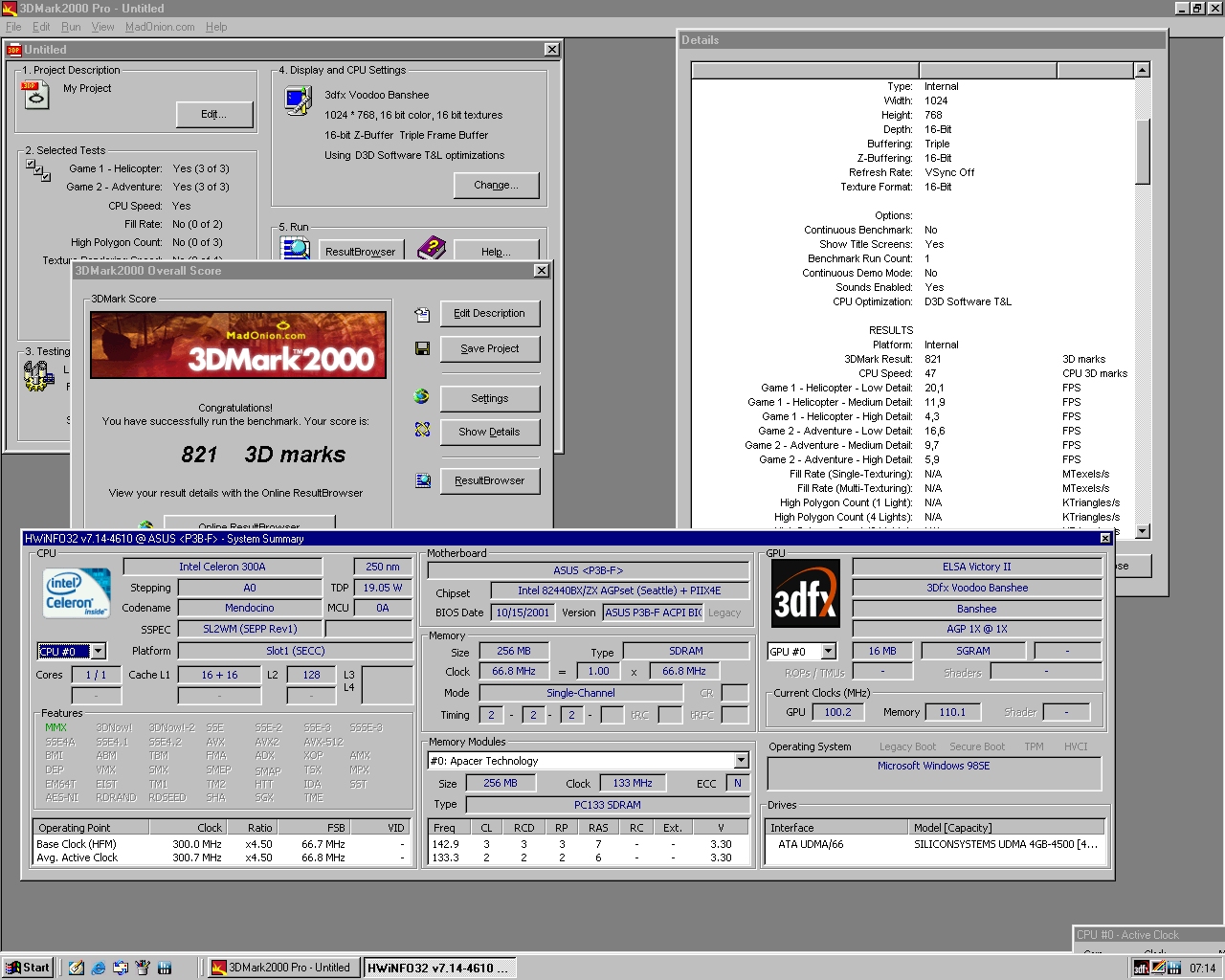This screenshot has height=980, width=1225.
Task: Click the icon beside Show Details
Action: point(422,430)
